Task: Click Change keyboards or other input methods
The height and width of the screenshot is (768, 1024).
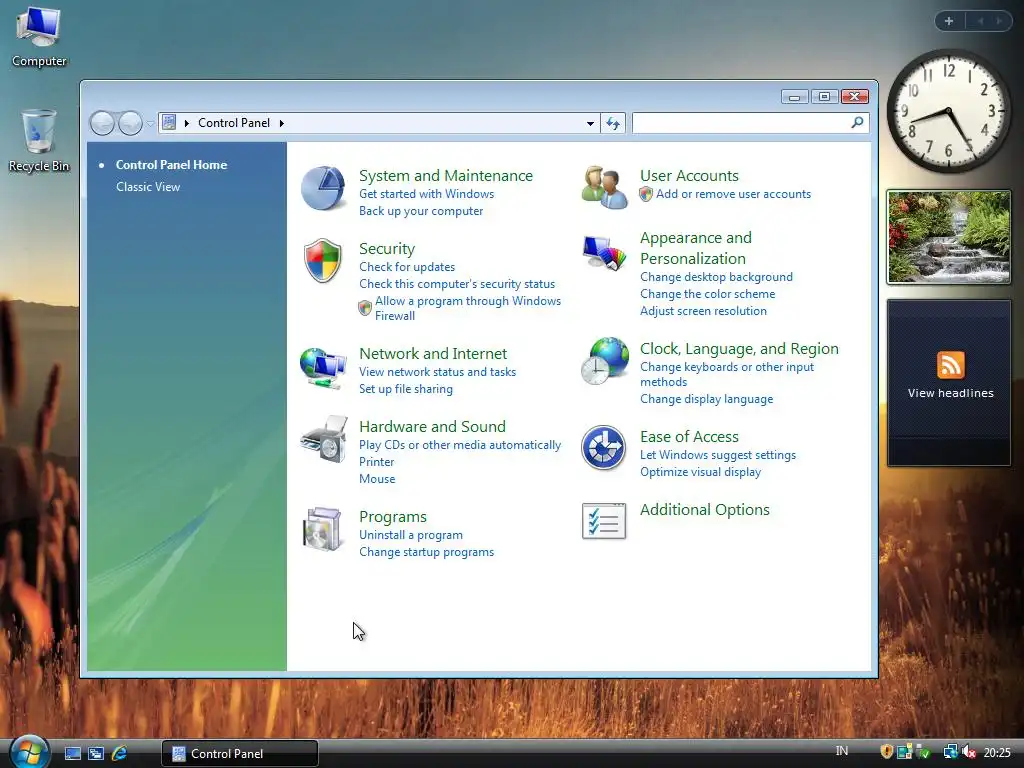Action: [726, 374]
